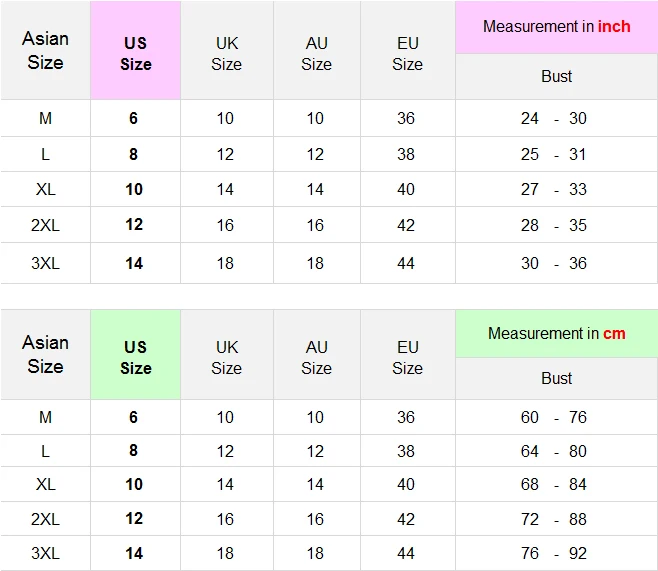658x571 pixels.
Task: Click the Asian Size header in the cm table
Action: click(45, 355)
